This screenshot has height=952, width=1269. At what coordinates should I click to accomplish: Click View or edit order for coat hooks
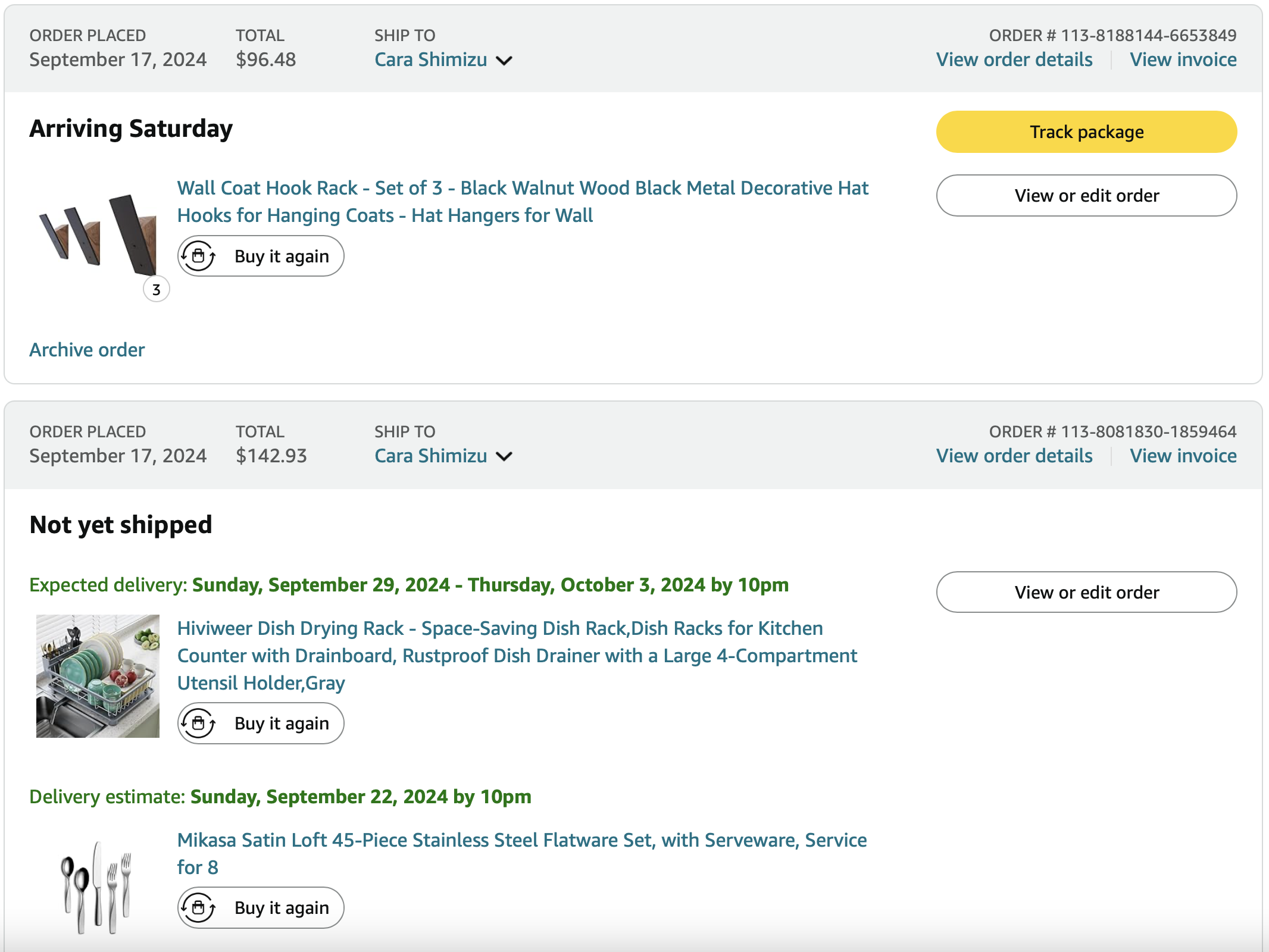1086,196
